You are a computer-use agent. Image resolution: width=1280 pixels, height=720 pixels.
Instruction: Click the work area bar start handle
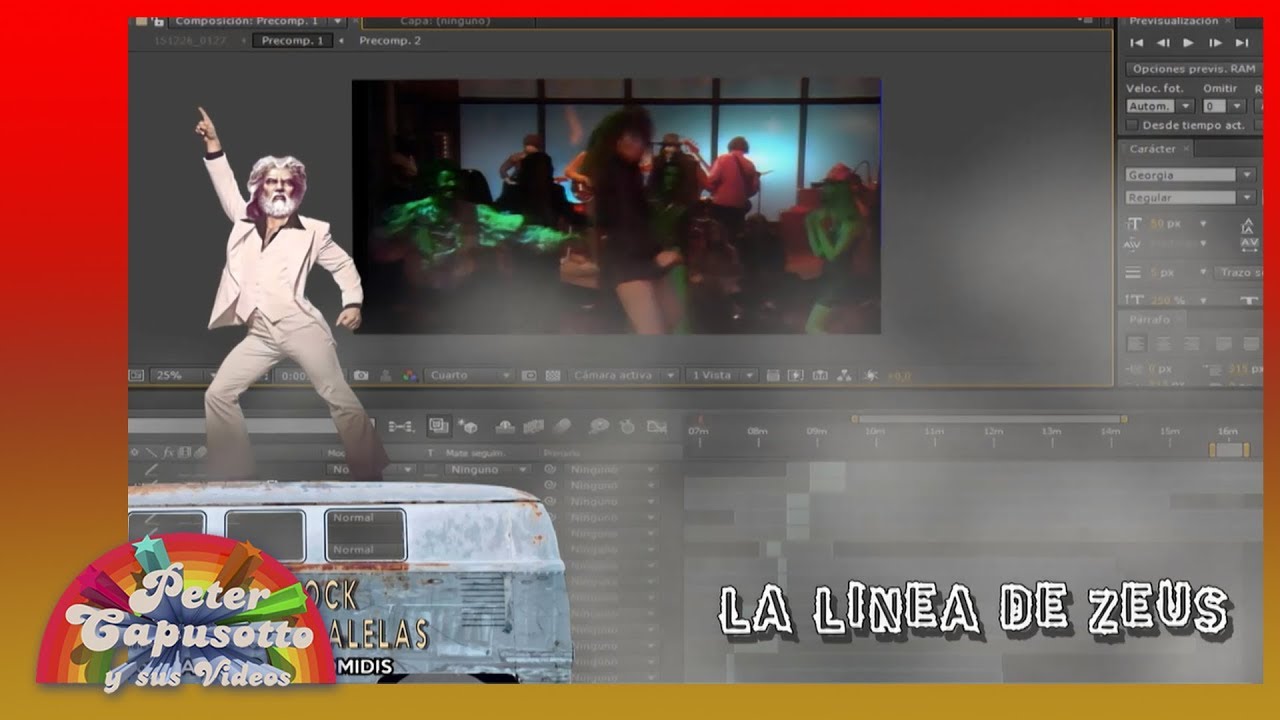click(854, 419)
